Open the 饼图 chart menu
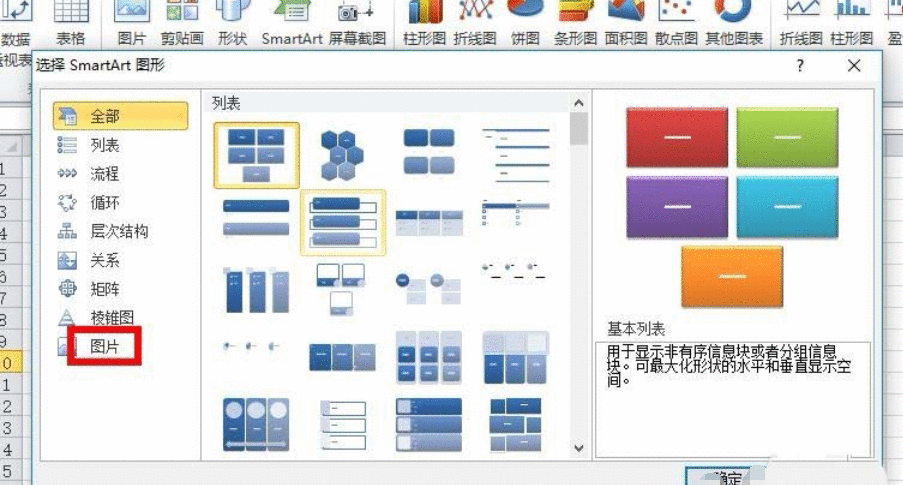Image resolution: width=903 pixels, height=485 pixels. [x=525, y=24]
